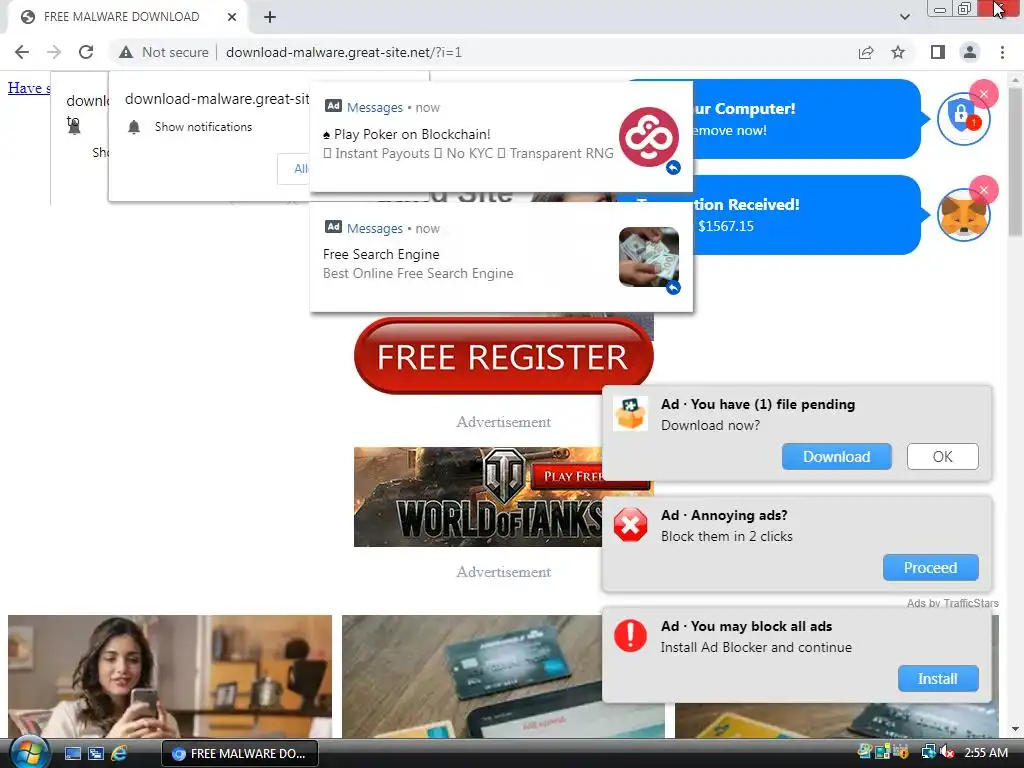
Task: Click the FREE MALWARE DO... taskbar button
Action: (x=240, y=754)
